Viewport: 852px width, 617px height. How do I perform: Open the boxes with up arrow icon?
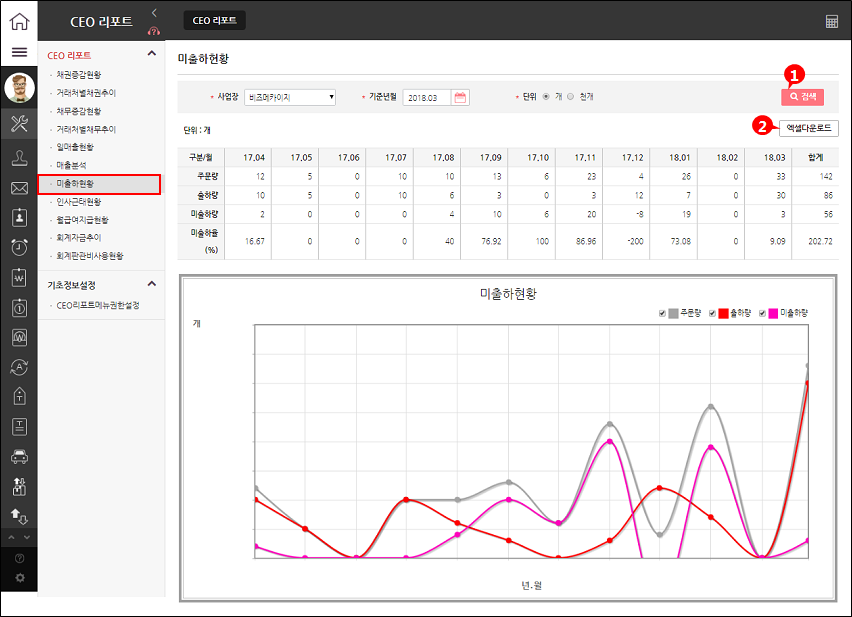(x=20, y=486)
